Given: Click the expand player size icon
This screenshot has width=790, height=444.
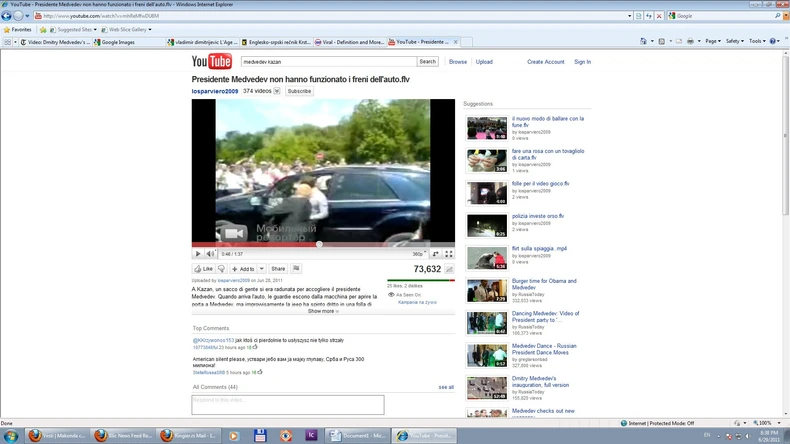Looking at the screenshot, I should 436,254.
